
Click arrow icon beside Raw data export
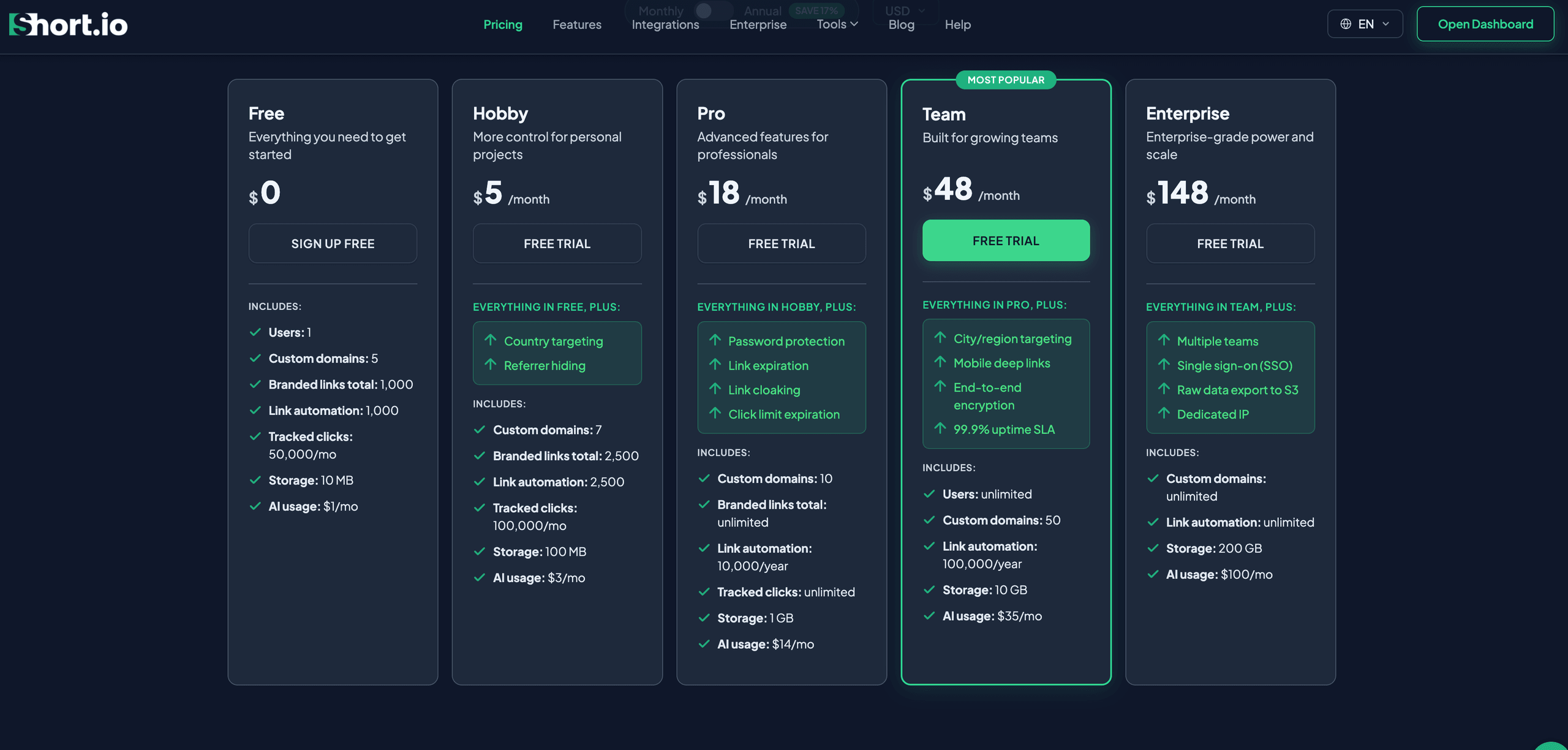point(1164,388)
